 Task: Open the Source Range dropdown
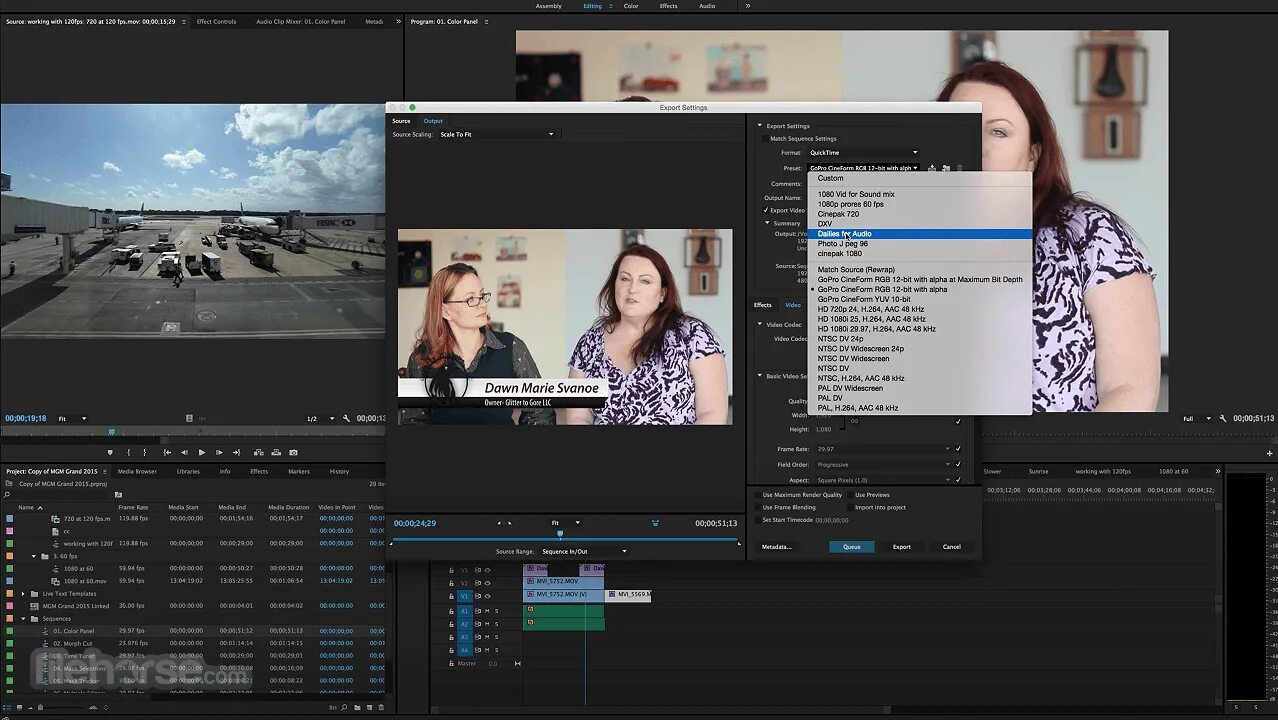click(x=584, y=551)
